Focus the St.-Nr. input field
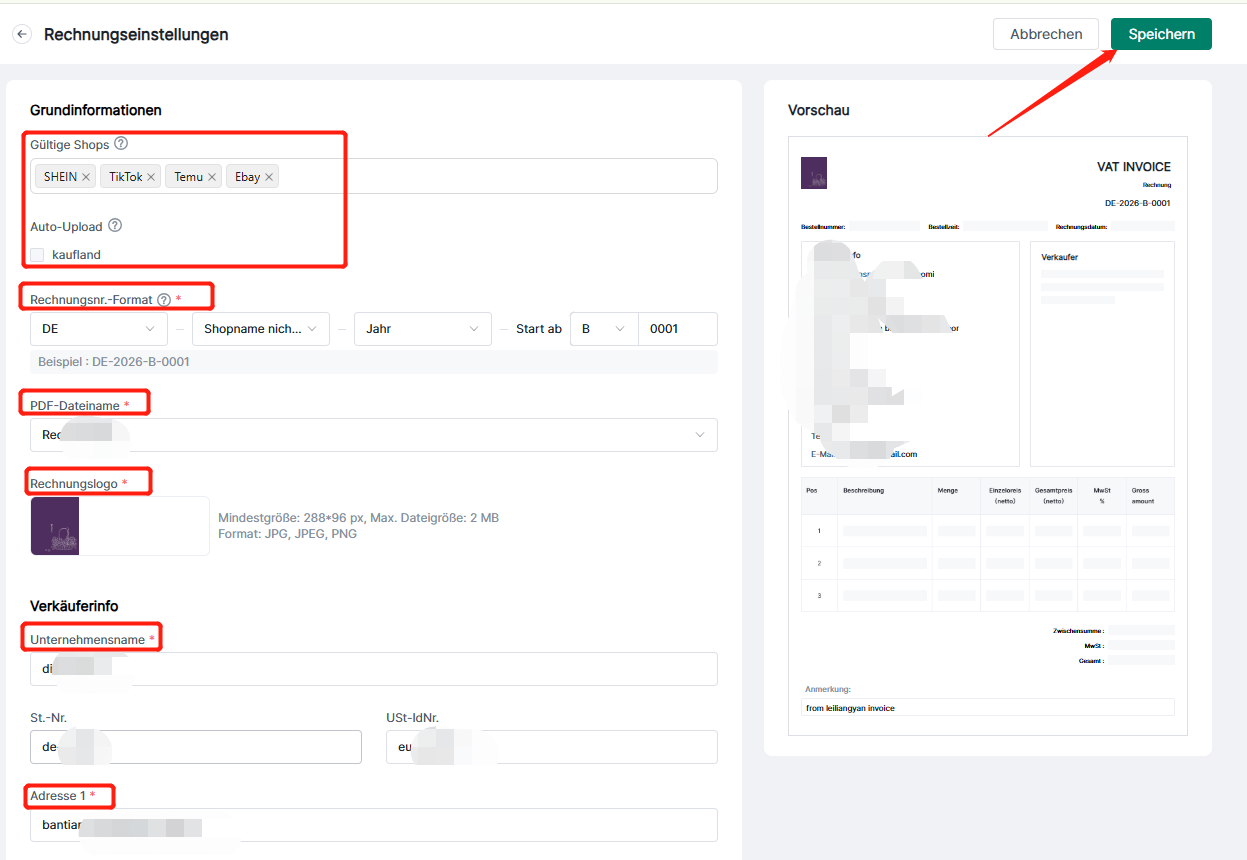 pyautogui.click(x=196, y=747)
